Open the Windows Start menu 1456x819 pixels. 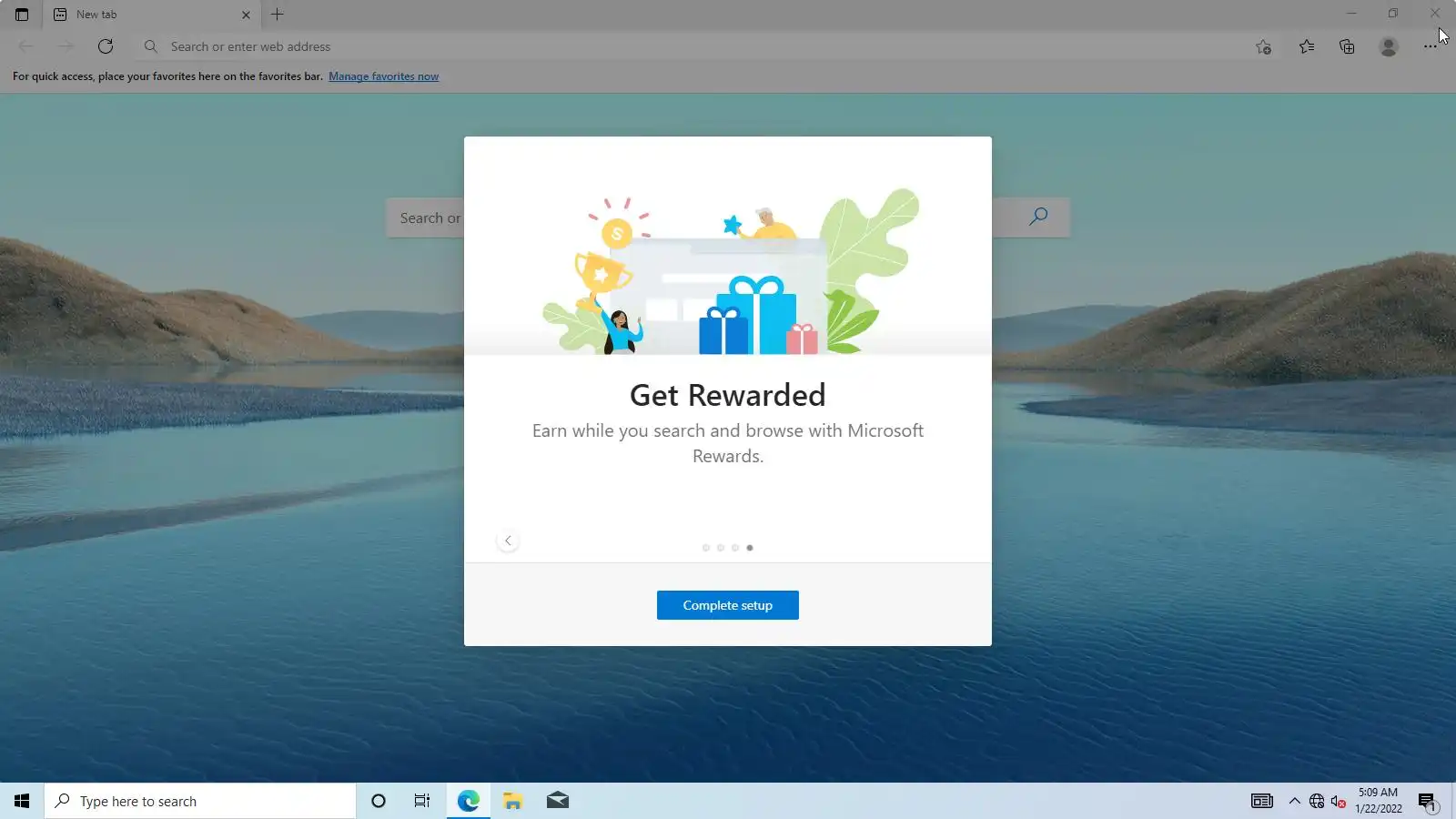click(22, 801)
